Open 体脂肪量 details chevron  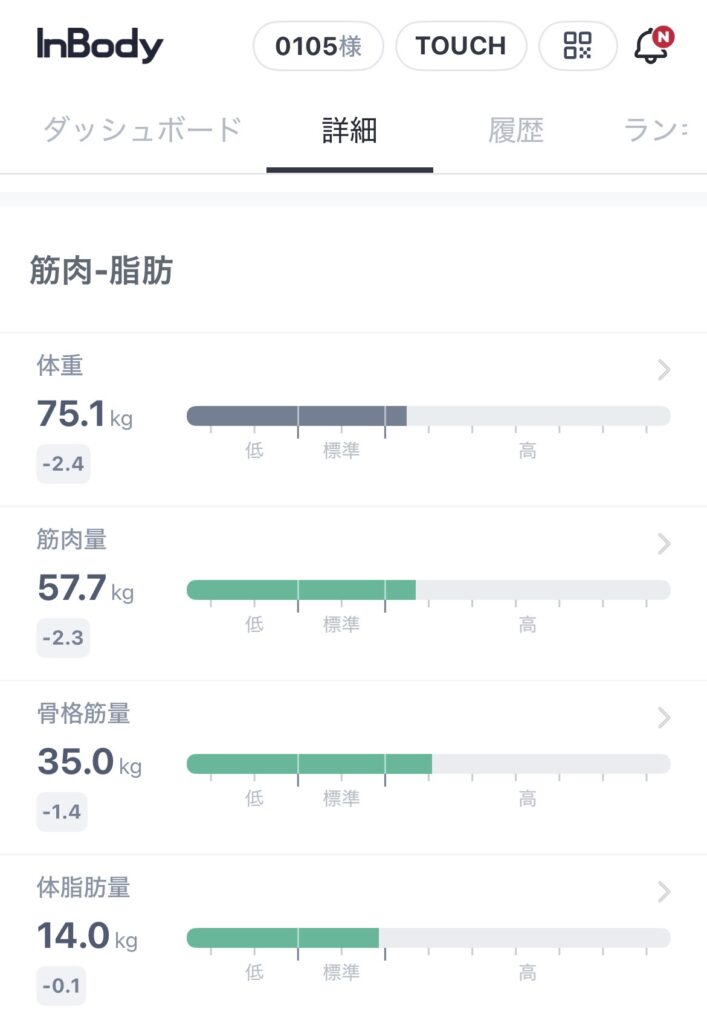pos(663,891)
